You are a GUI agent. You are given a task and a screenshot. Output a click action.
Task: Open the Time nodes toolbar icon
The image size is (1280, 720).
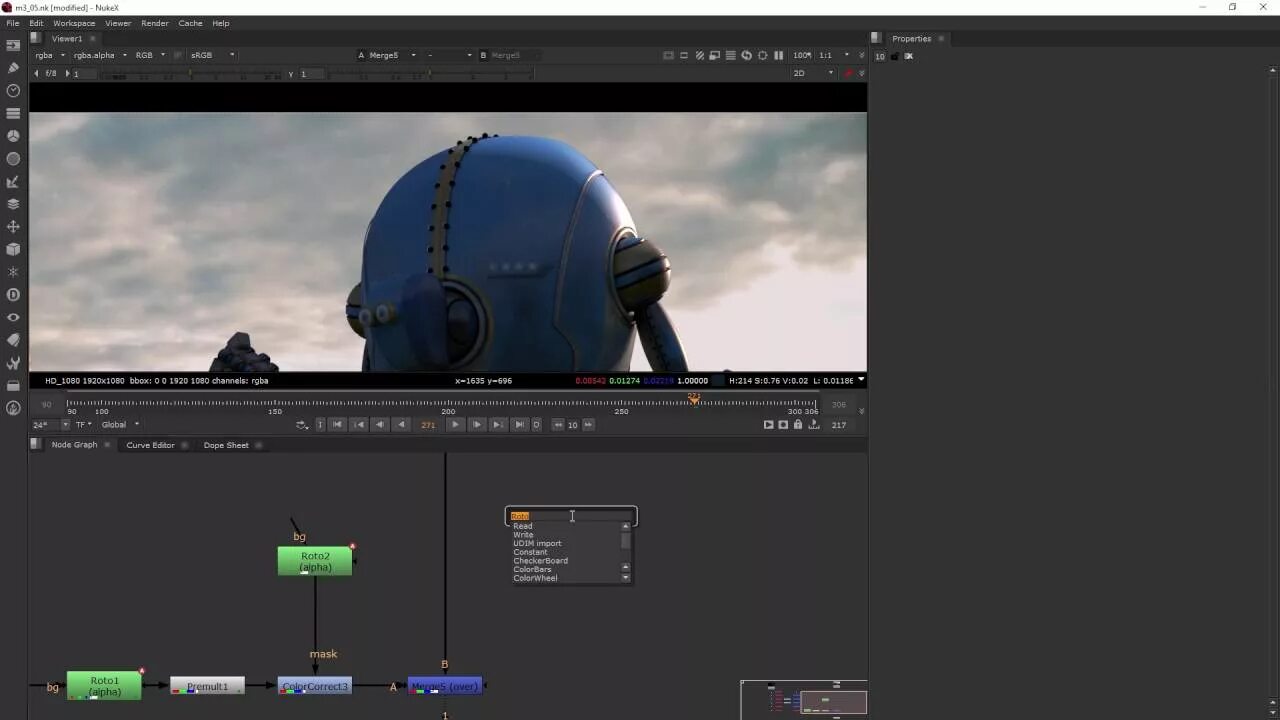pyautogui.click(x=13, y=90)
